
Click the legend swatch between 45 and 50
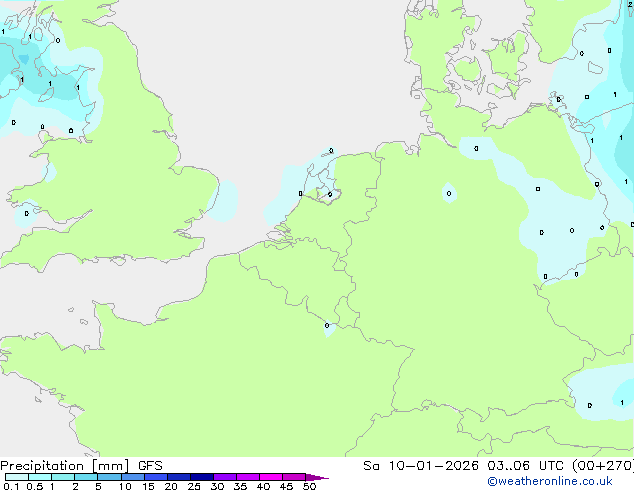pos(294,477)
